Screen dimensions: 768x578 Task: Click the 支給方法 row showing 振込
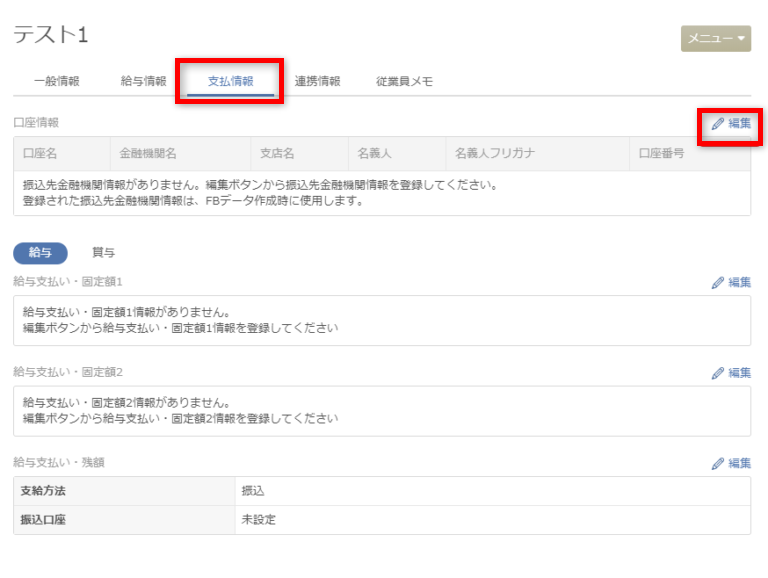click(382, 491)
